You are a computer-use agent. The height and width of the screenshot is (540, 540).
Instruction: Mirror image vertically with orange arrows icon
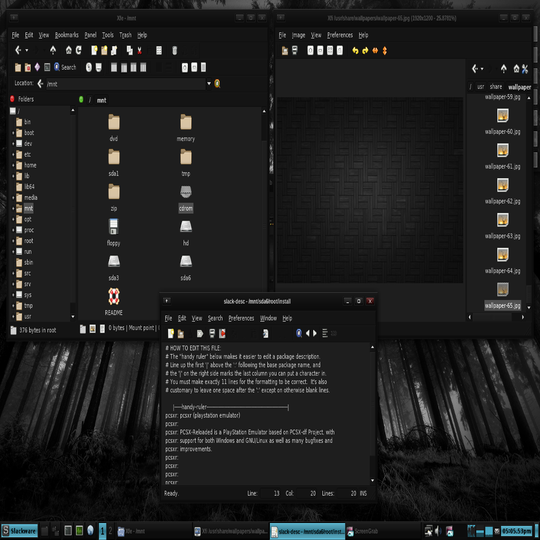tap(385, 51)
